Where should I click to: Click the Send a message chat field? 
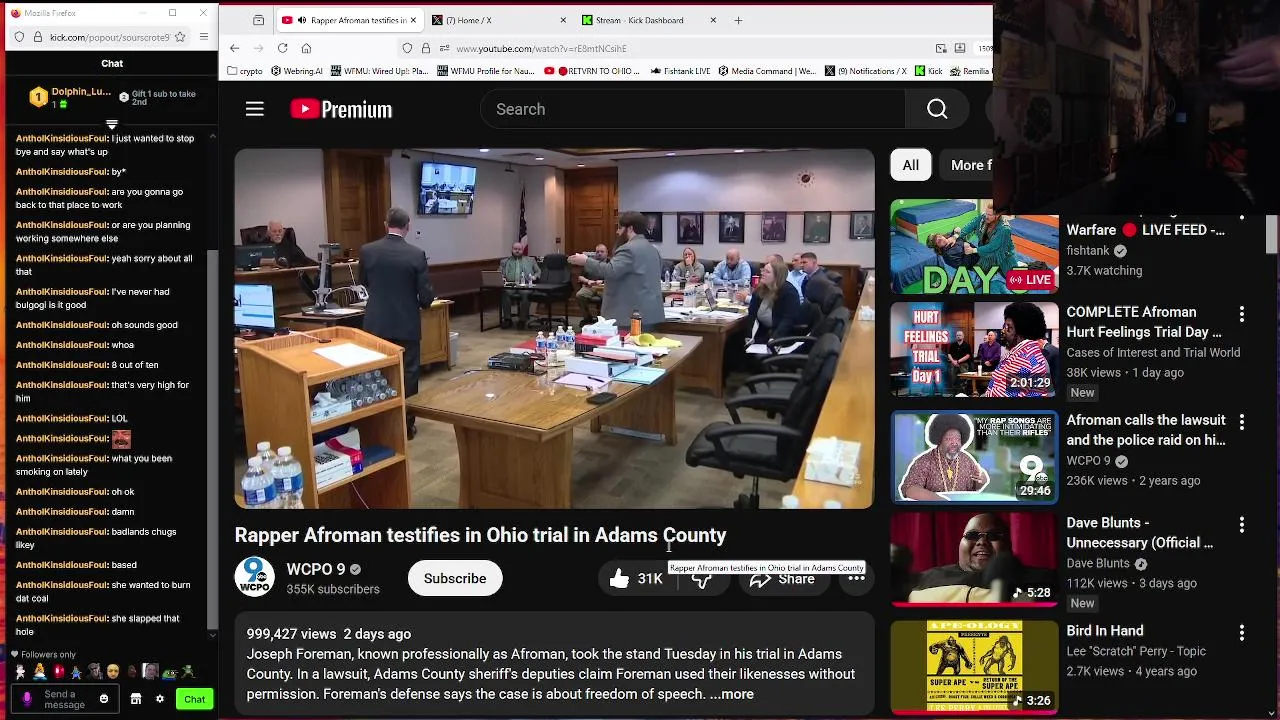pyautogui.click(x=65, y=699)
